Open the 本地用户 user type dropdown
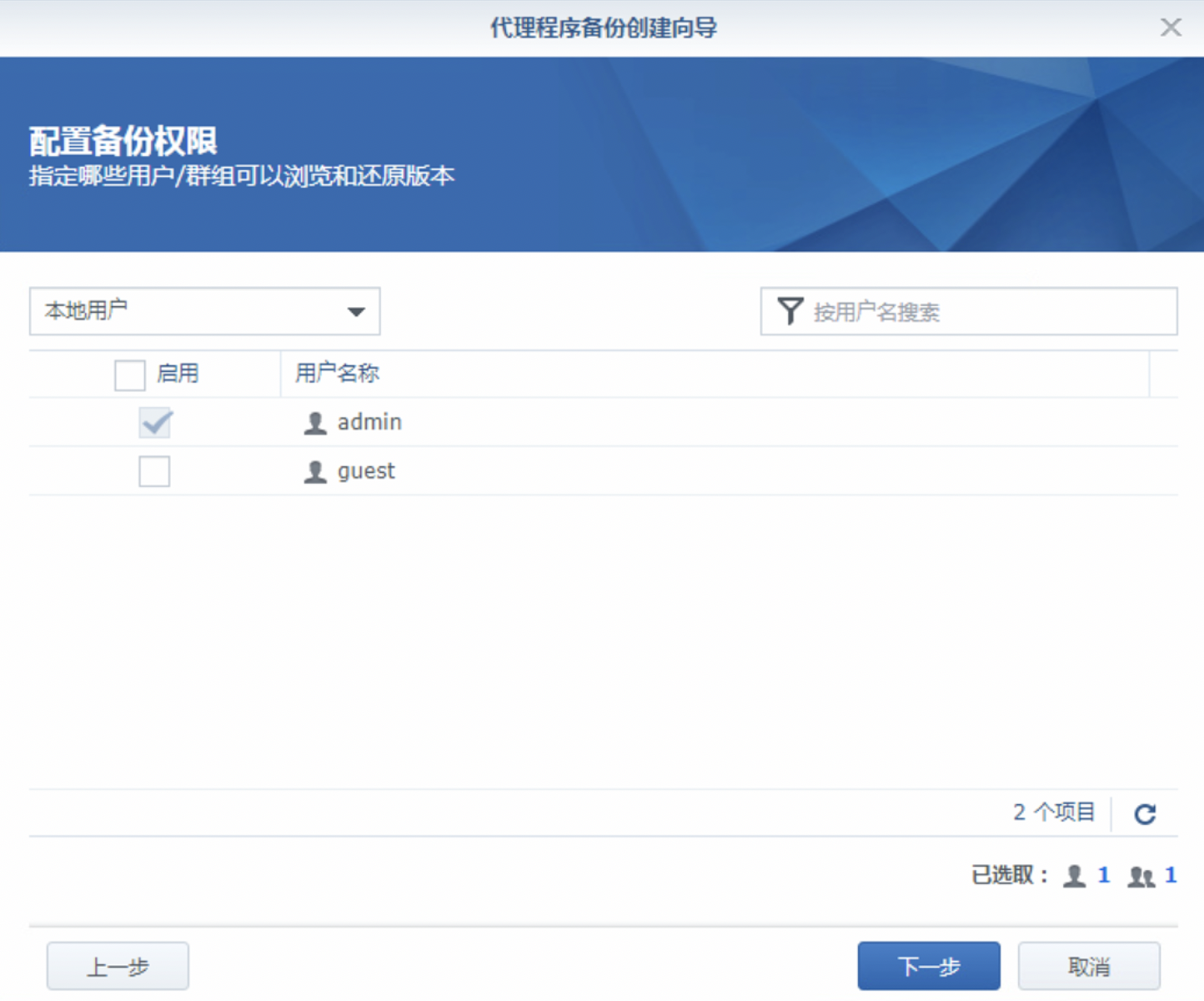1204x1001 pixels. [204, 311]
